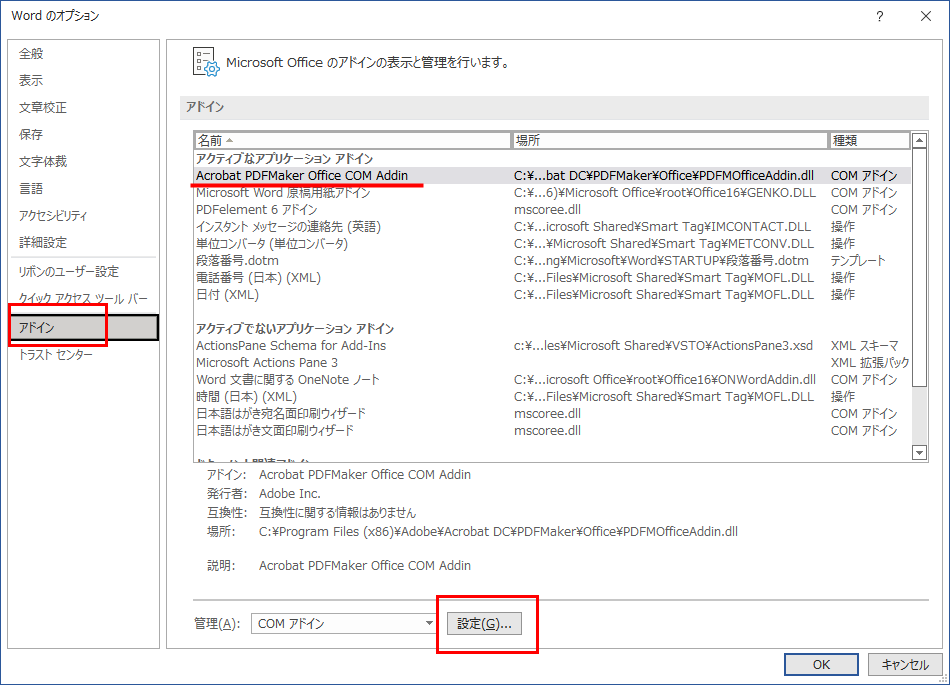The height and width of the screenshot is (685, 950).
Task: Click the PDFMOfficeAddin.dll location cell
Action: pos(663,176)
